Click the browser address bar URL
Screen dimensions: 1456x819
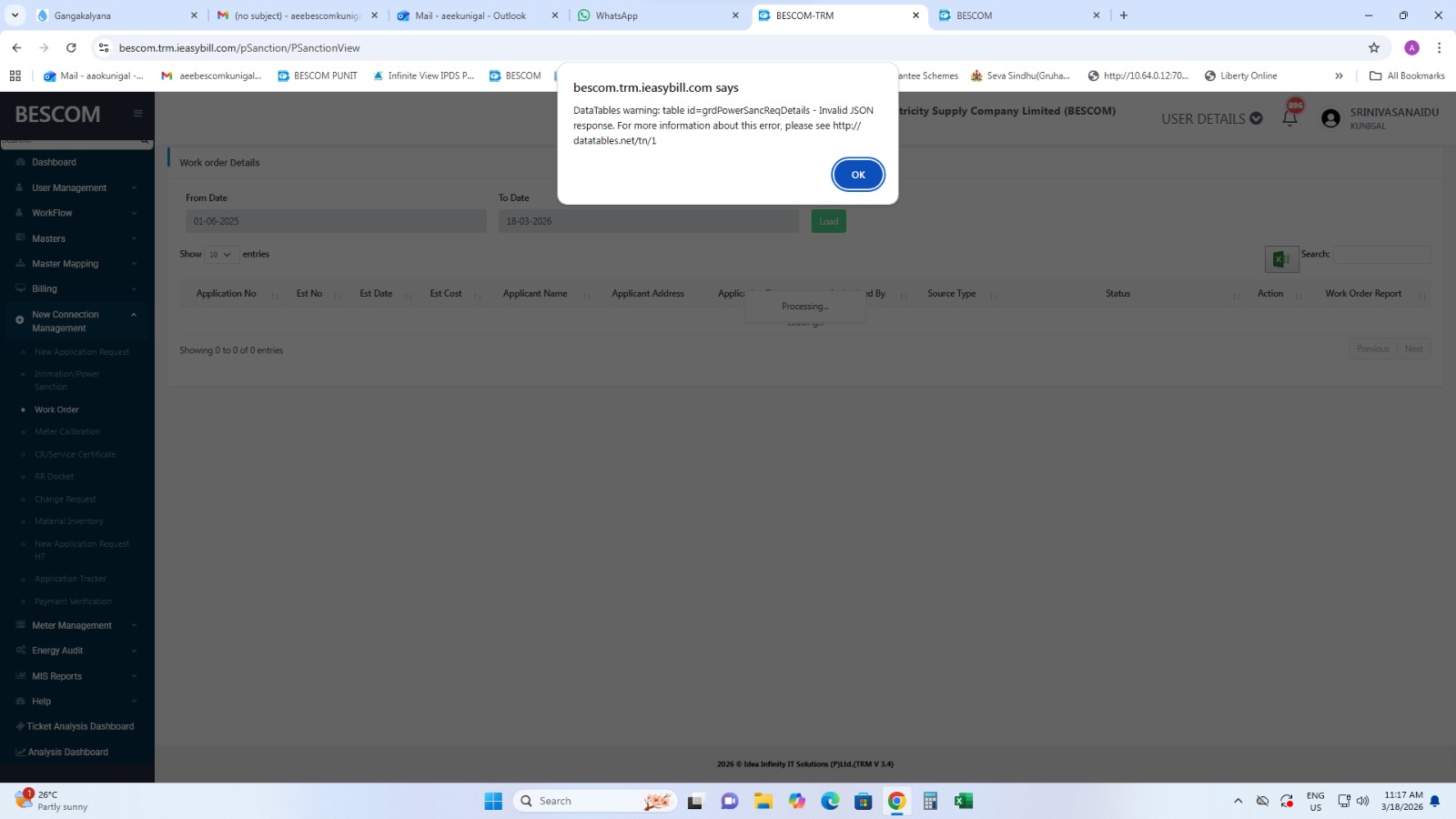pos(239,47)
